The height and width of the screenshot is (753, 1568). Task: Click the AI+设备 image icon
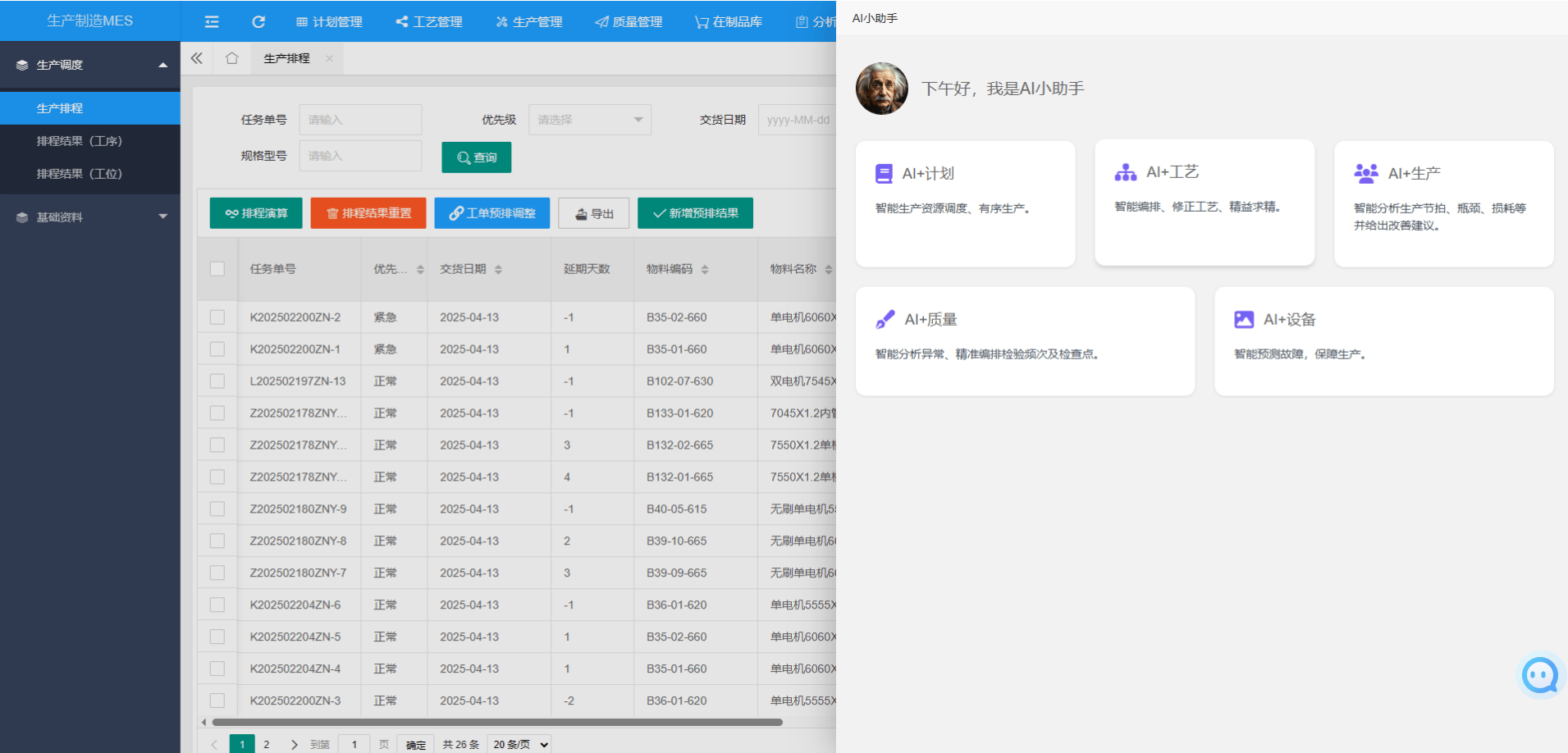tap(1244, 320)
